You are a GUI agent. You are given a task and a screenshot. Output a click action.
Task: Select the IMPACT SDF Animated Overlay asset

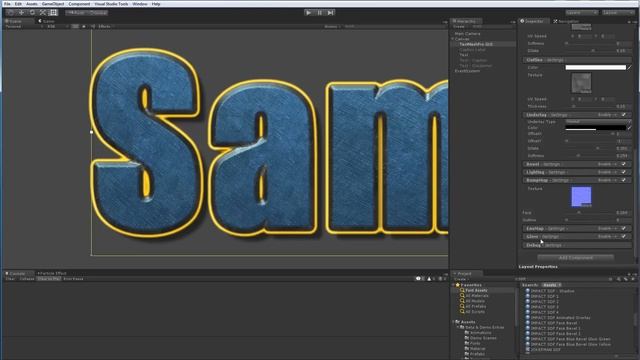click(560, 318)
